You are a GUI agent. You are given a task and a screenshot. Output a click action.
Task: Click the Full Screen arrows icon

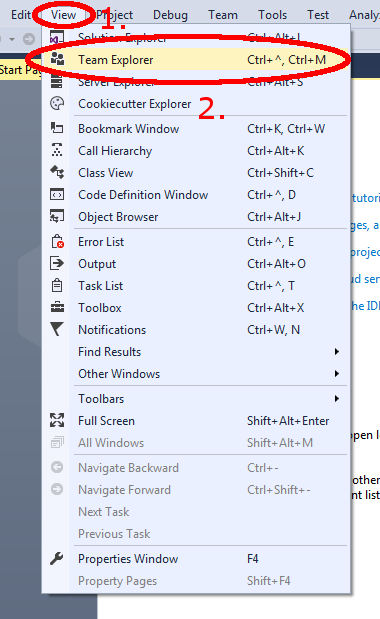(x=57, y=420)
